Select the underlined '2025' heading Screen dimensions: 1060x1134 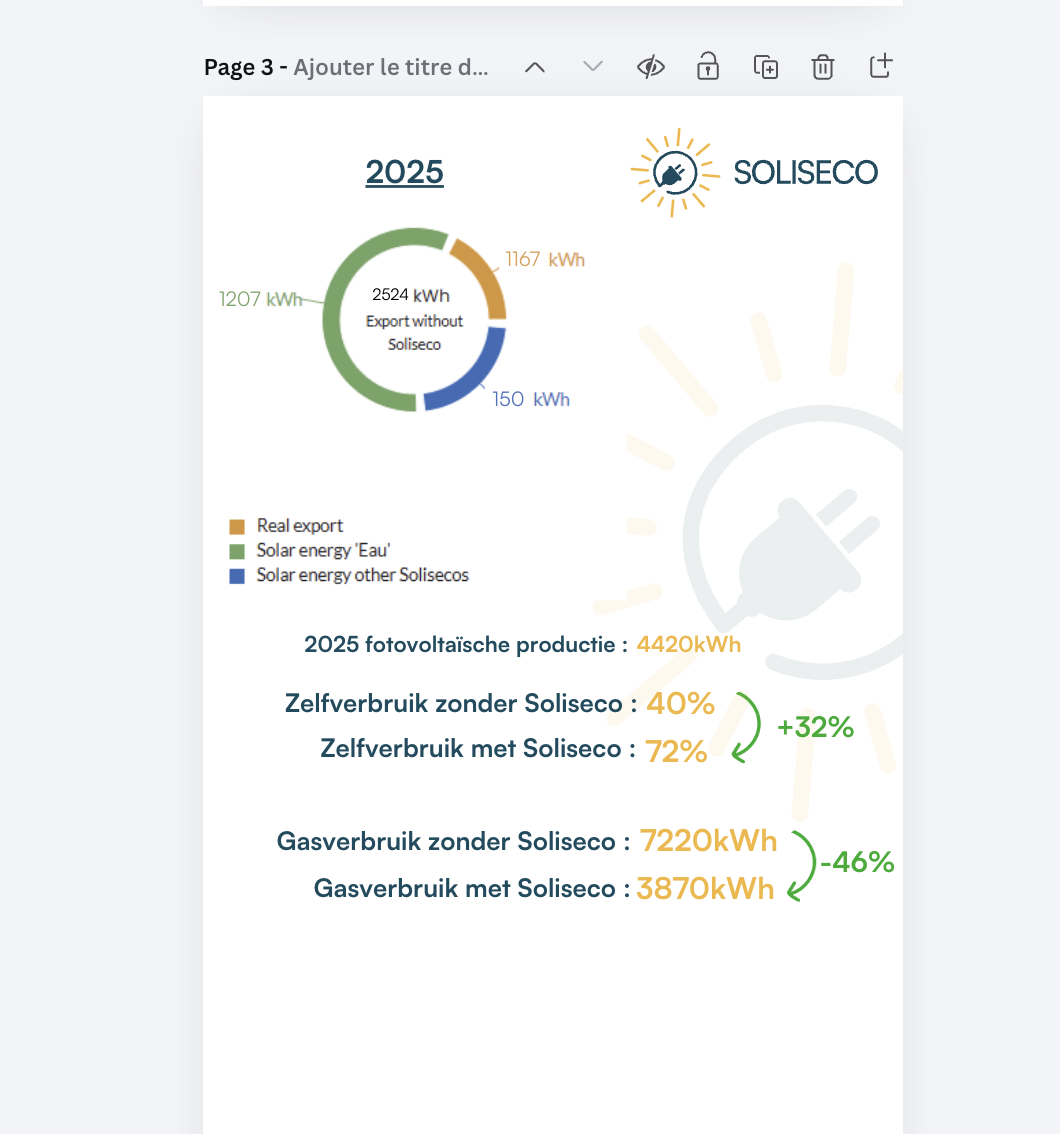click(x=404, y=171)
